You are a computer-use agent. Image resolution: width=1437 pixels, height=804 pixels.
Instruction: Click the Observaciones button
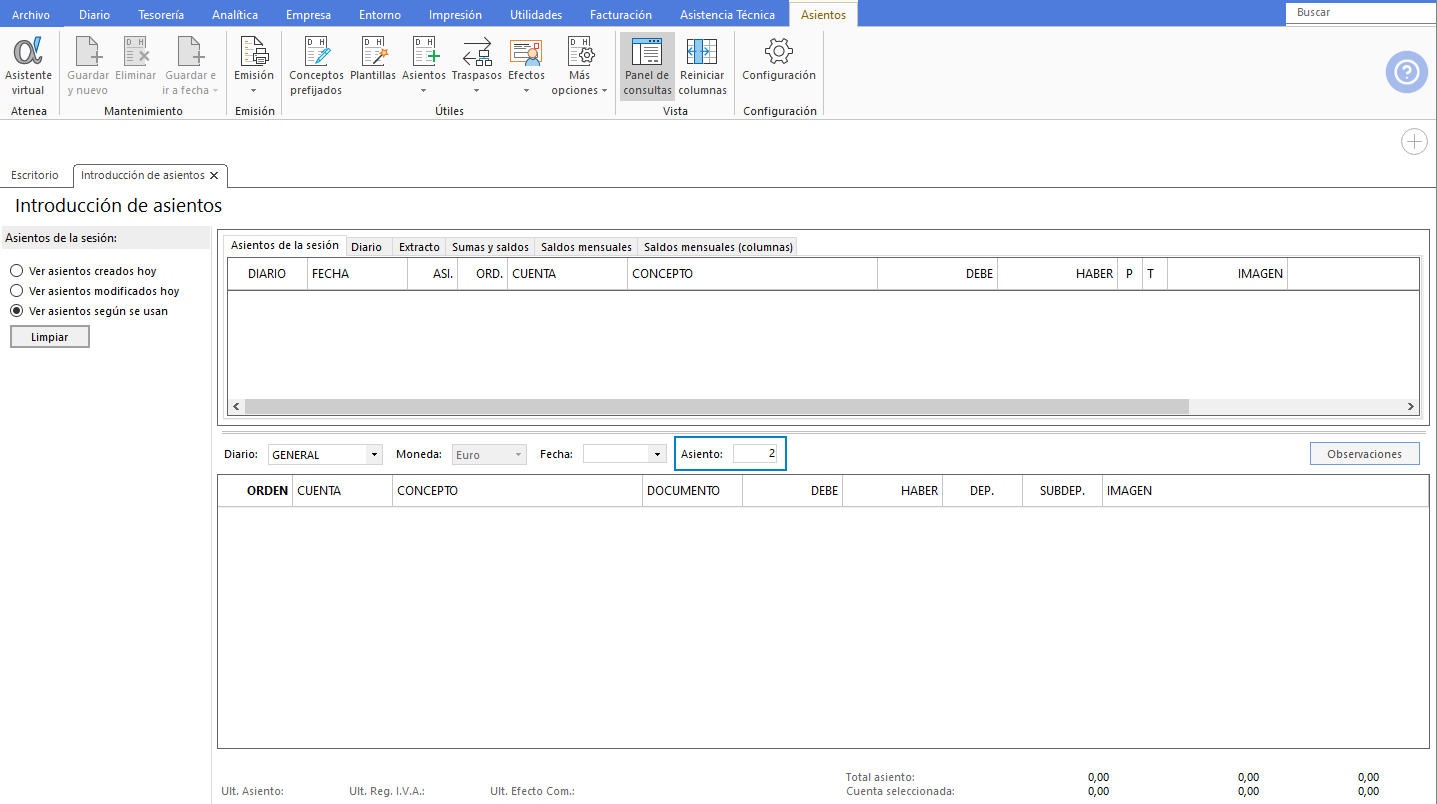point(1365,454)
